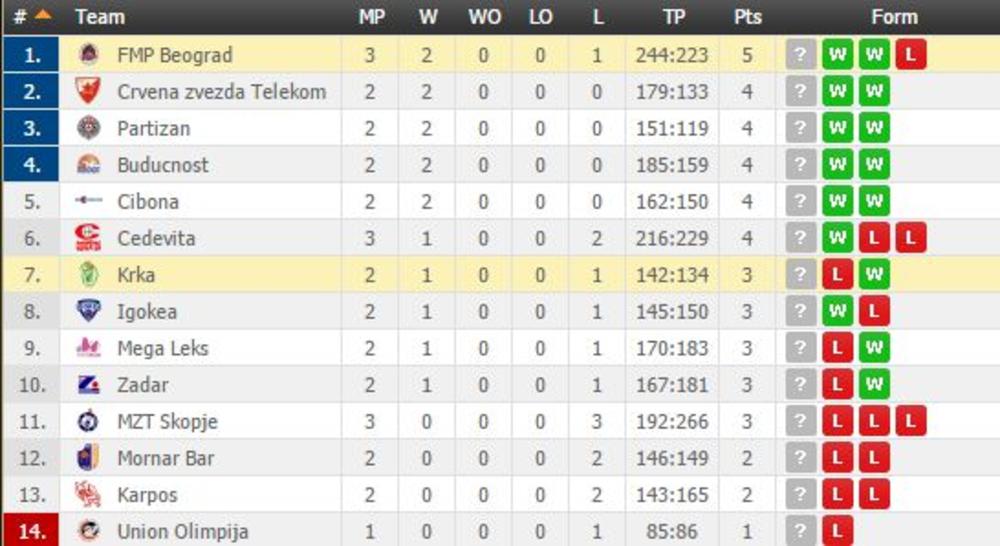The width and height of the screenshot is (1000, 546).
Task: Sort table by TP column header
Action: pos(673,17)
